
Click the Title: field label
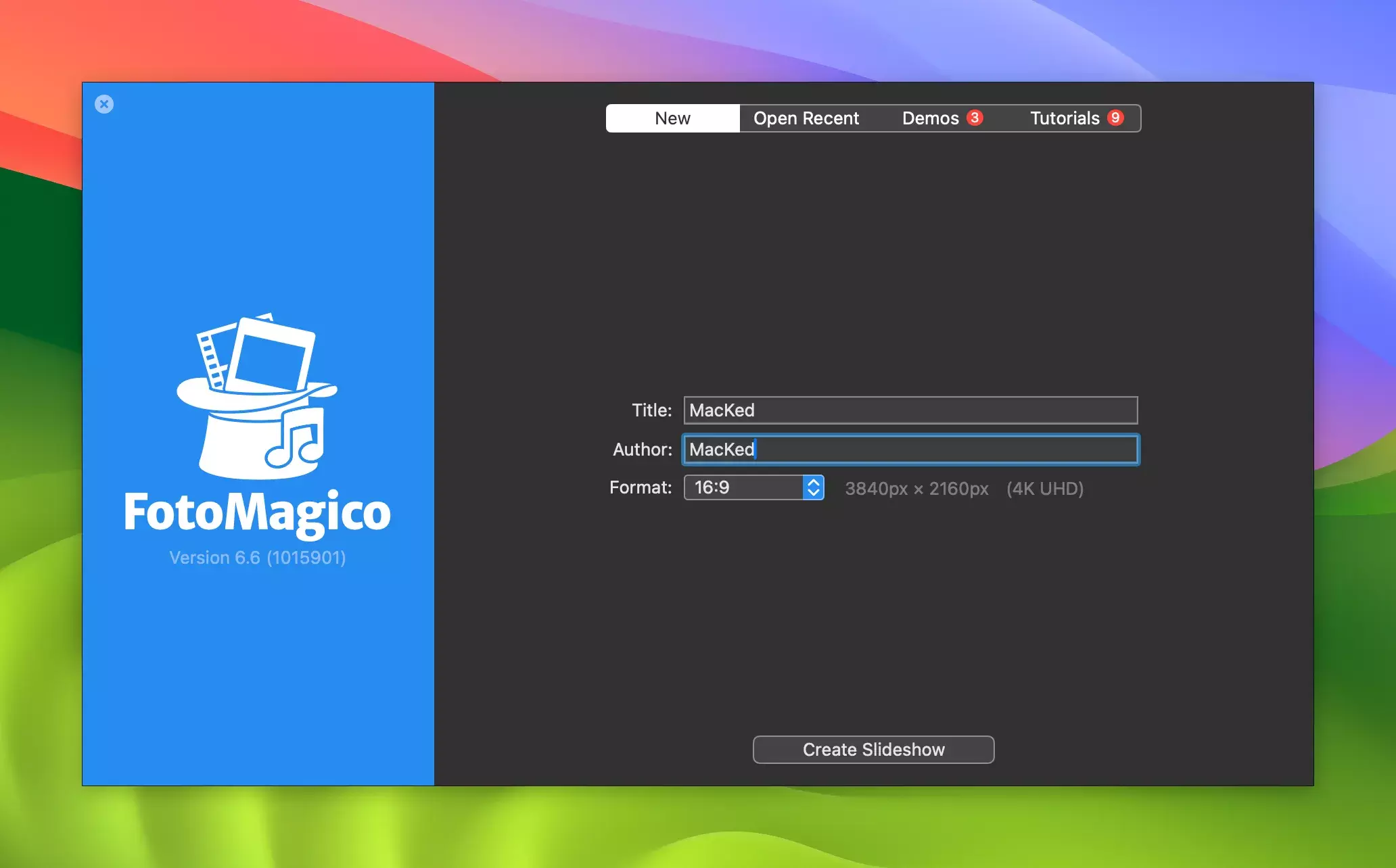coord(651,410)
